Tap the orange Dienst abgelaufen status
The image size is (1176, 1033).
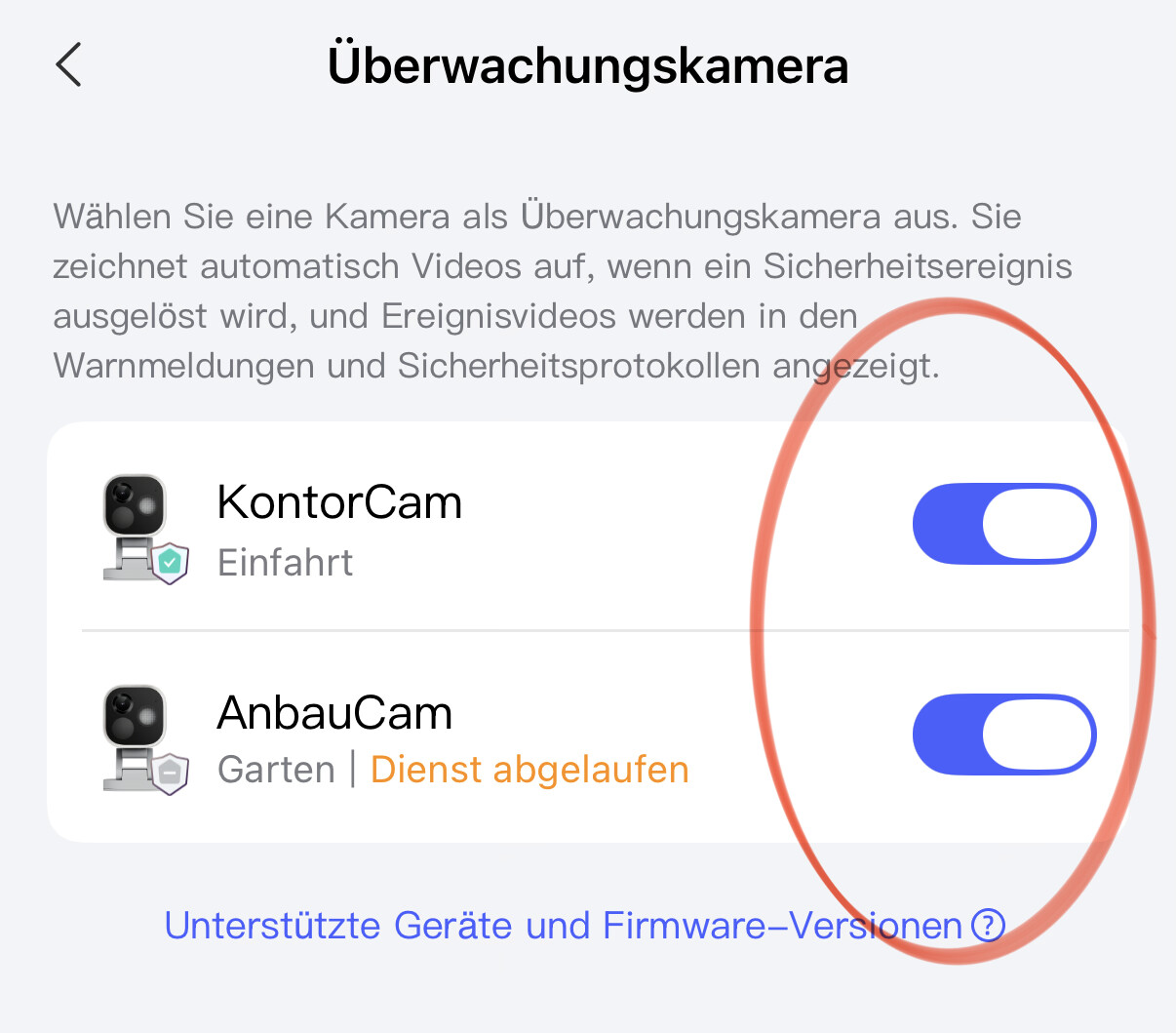click(x=529, y=770)
